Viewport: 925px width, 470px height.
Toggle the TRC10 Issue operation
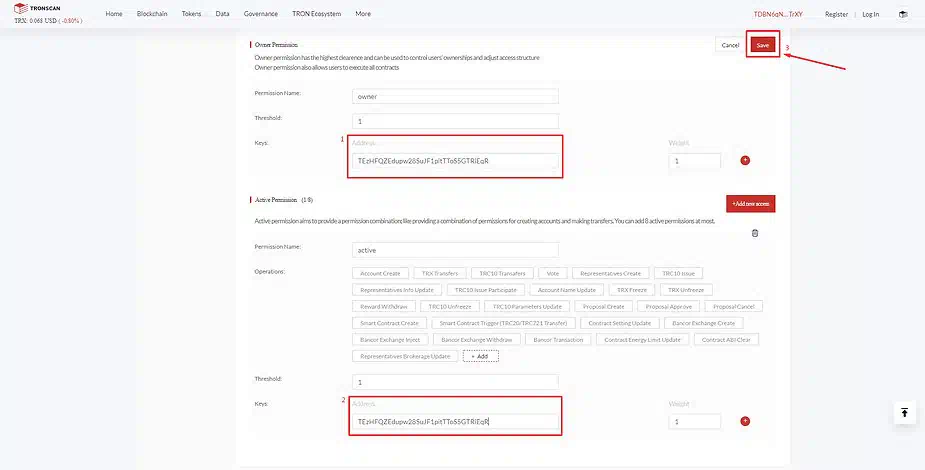[x=678, y=273]
